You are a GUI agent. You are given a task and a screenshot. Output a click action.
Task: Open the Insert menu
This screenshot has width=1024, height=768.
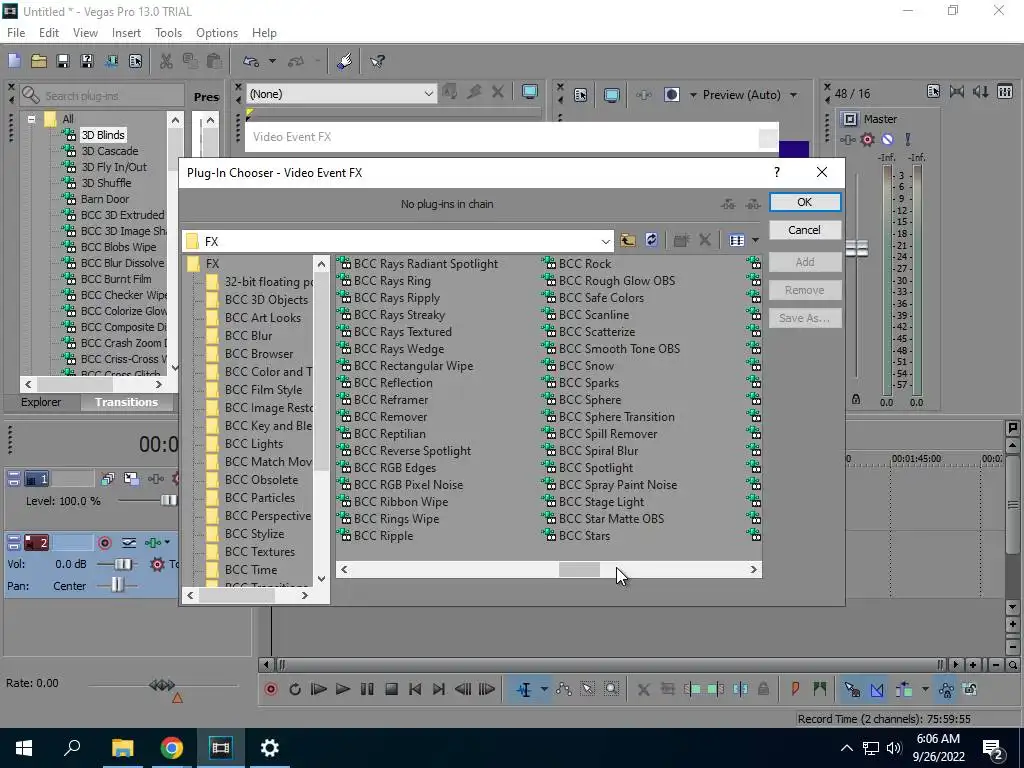(x=126, y=33)
